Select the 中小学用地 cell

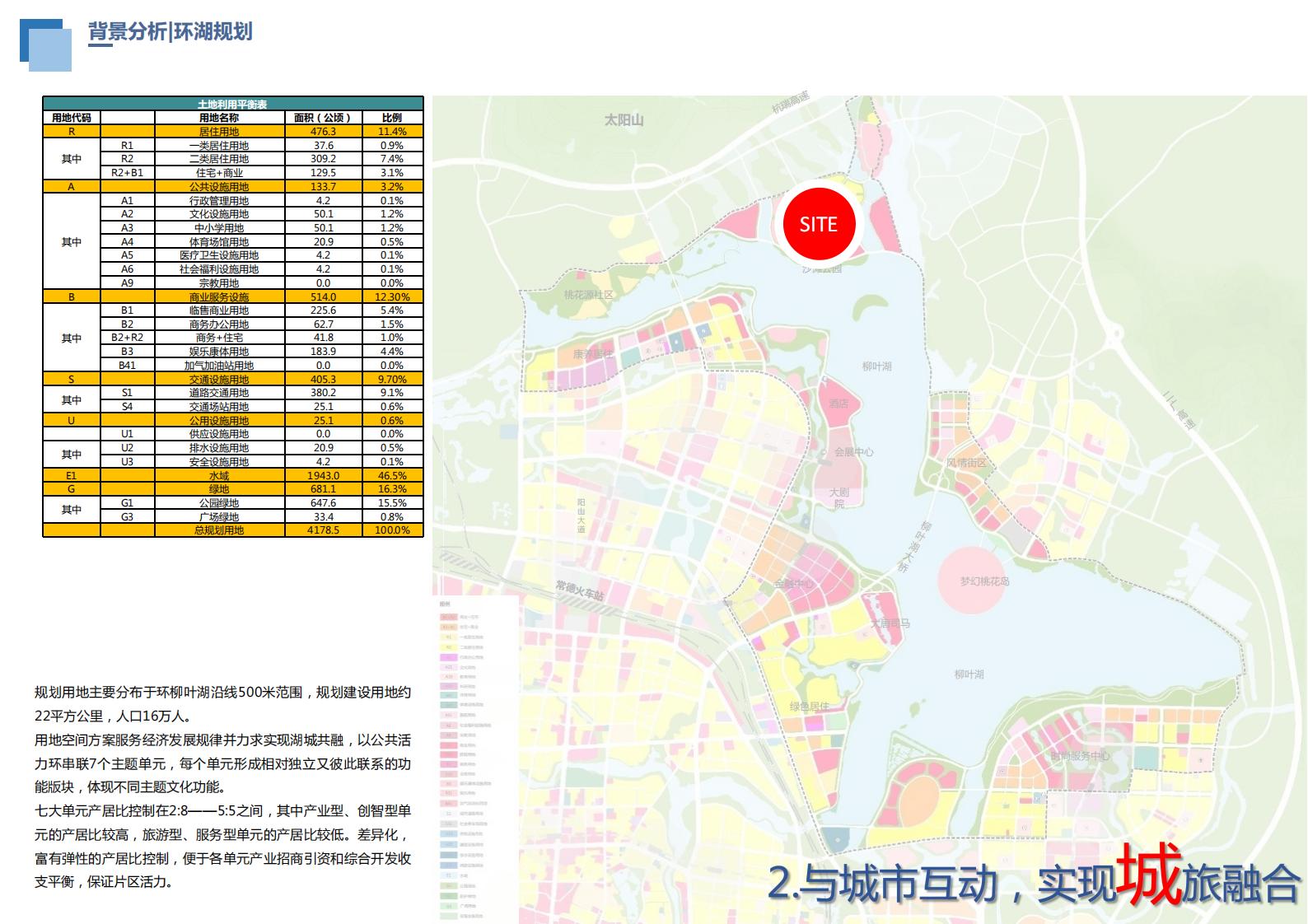tap(219, 228)
